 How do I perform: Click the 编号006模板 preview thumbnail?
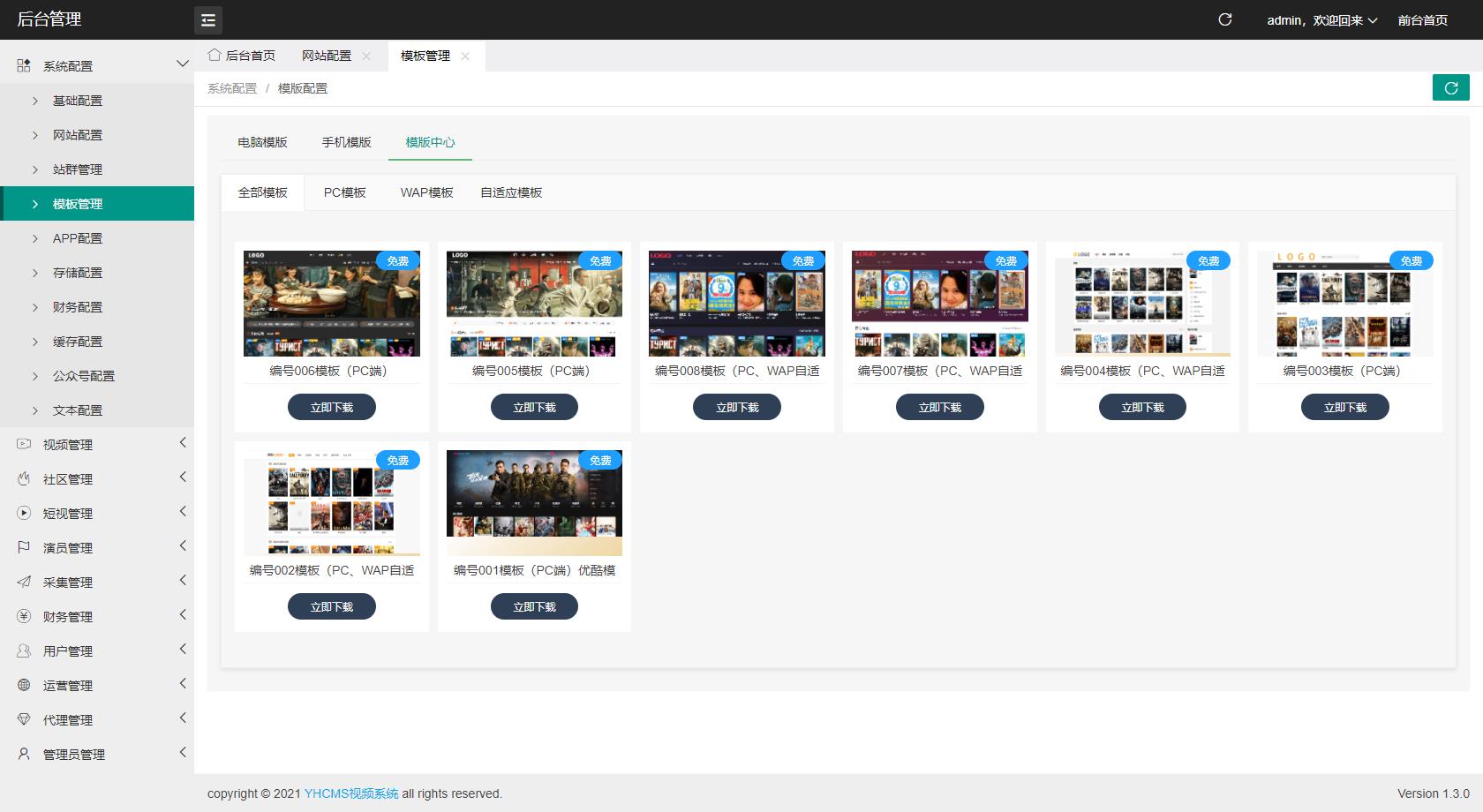(x=332, y=304)
